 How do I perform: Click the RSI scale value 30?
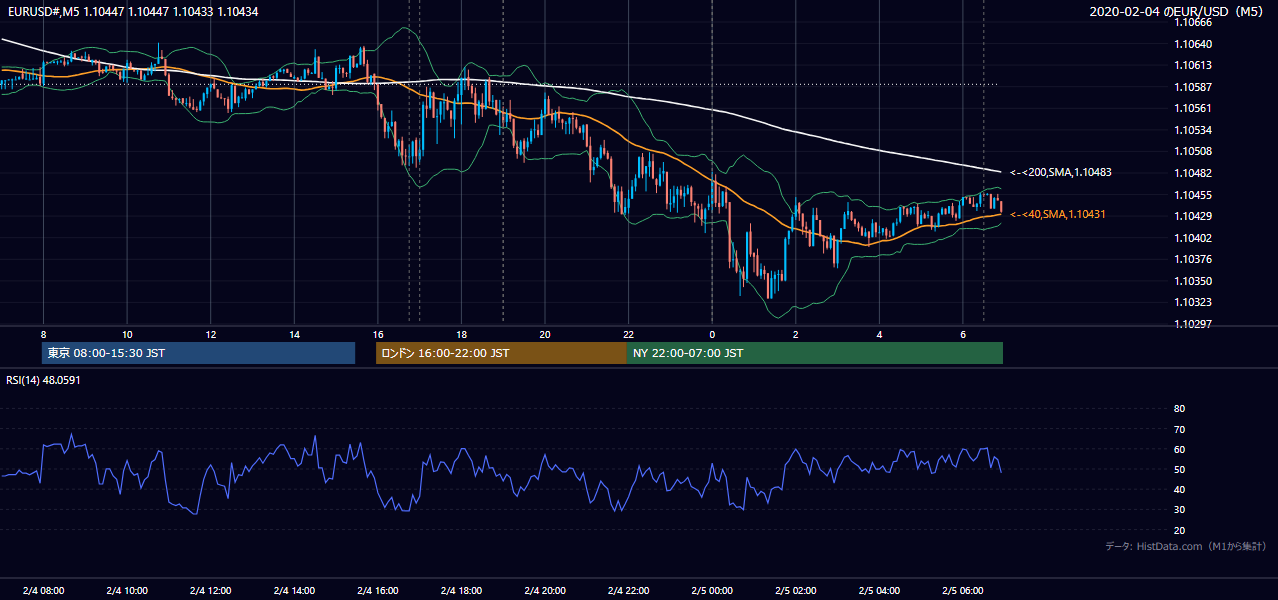point(1179,510)
